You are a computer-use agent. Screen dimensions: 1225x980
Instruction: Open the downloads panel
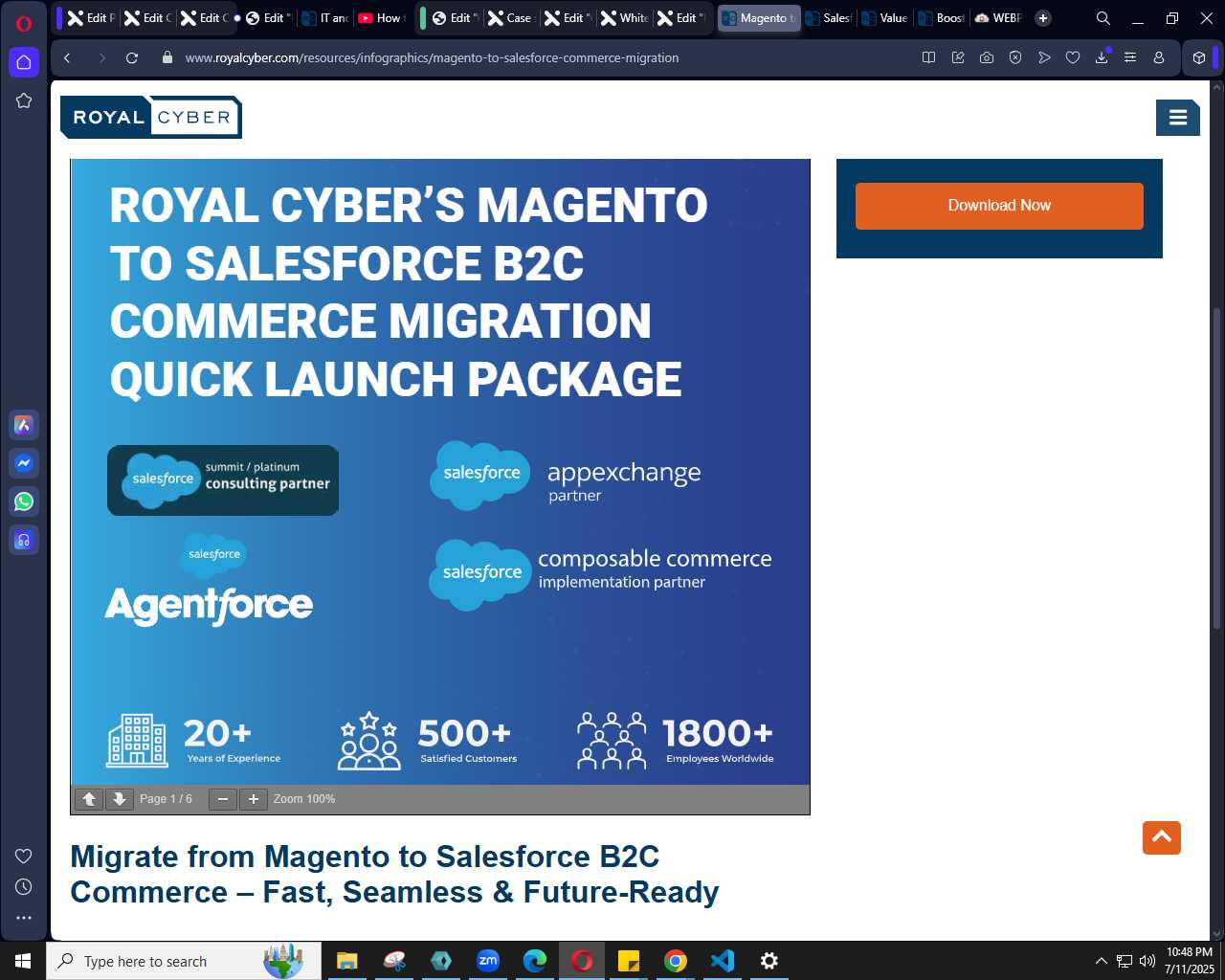[x=1102, y=57]
